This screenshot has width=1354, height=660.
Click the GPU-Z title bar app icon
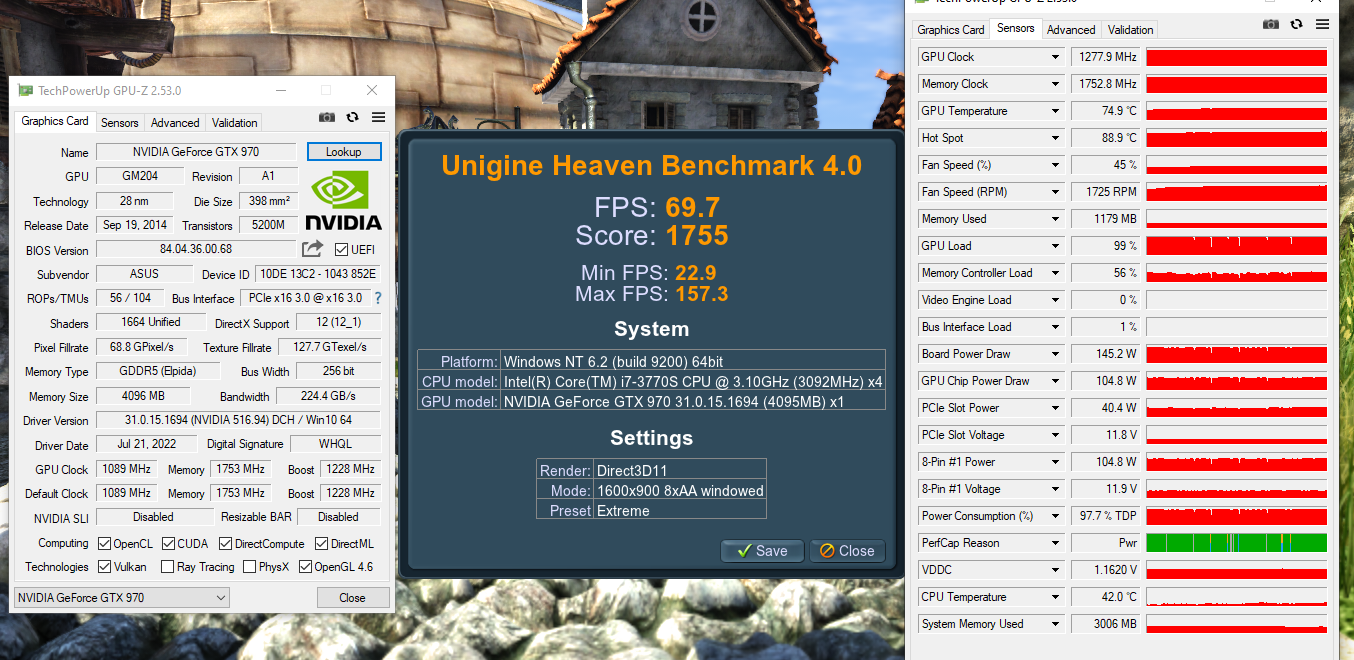click(26, 90)
